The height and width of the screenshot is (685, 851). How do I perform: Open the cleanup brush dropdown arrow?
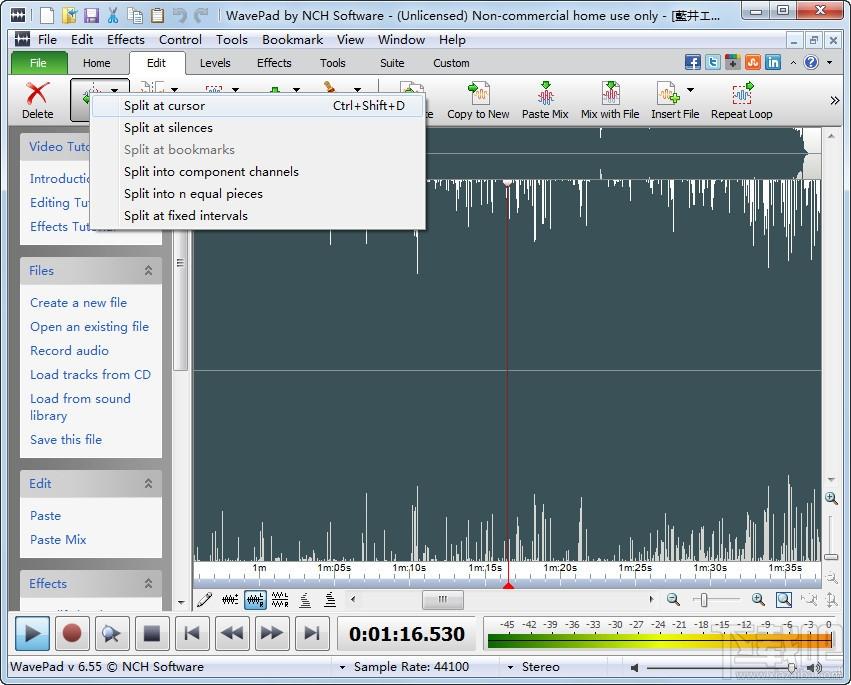tap(357, 90)
